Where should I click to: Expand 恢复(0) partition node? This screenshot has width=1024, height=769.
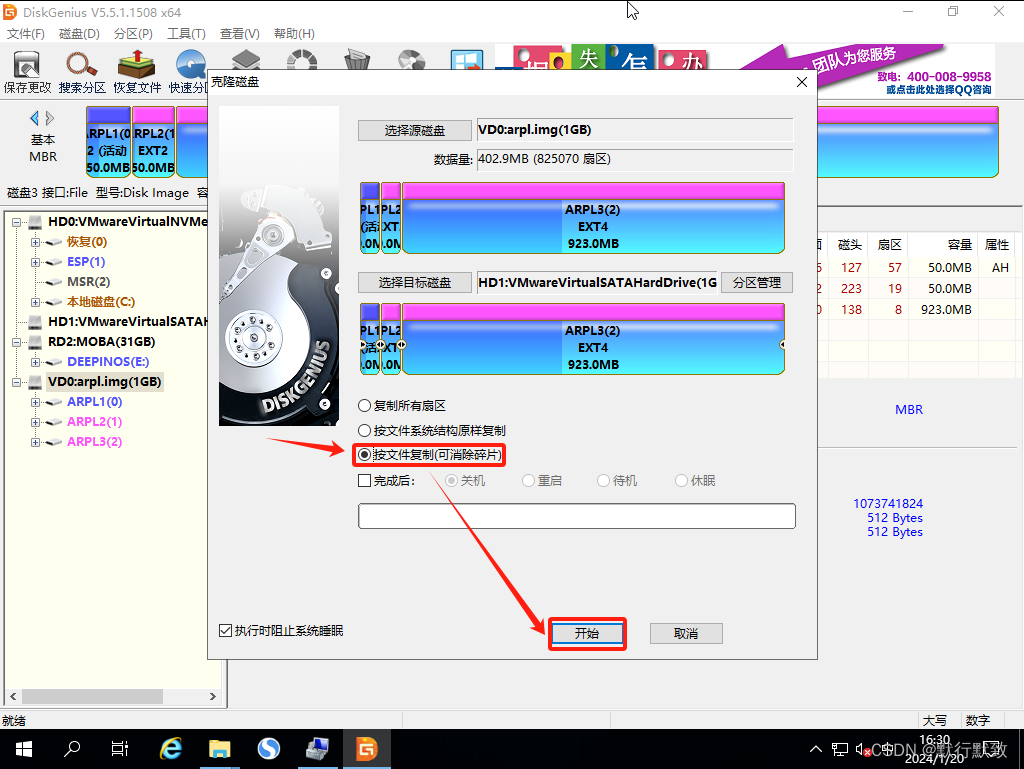tap(35, 242)
